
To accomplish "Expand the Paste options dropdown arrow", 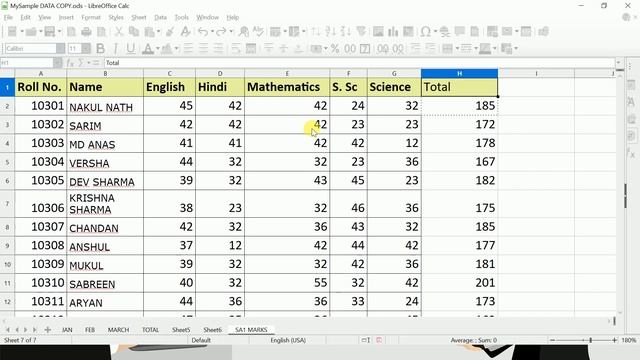I will pos(158,31).
